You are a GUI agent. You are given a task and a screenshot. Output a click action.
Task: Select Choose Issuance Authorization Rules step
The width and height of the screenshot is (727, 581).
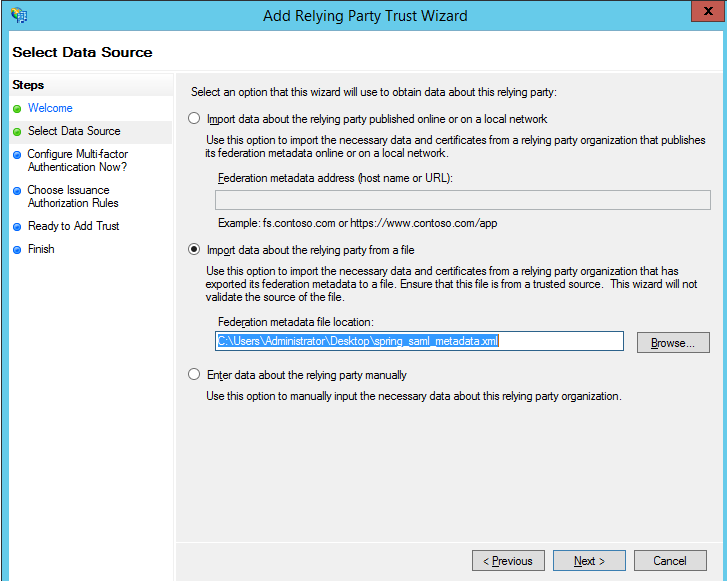pyautogui.click(x=73, y=197)
